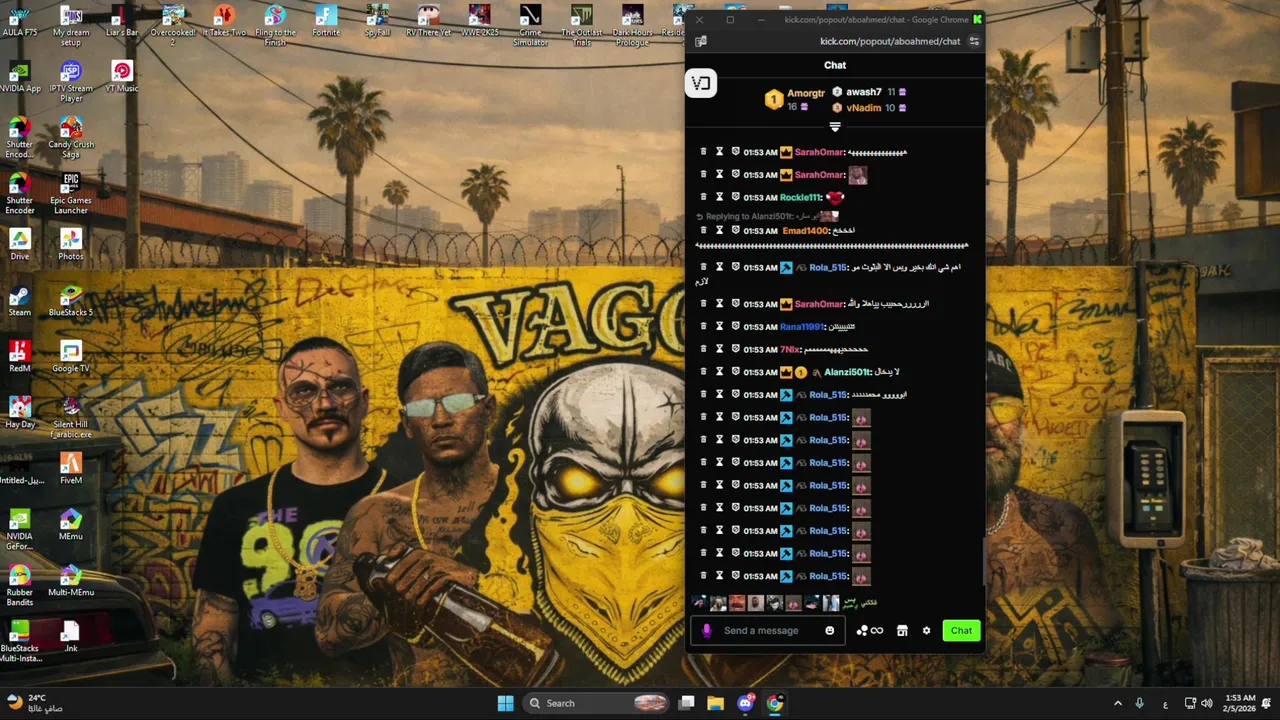Viewport: 1280px width, 720px height.
Task: Open Rana11991 username in chat
Action: (x=802, y=327)
